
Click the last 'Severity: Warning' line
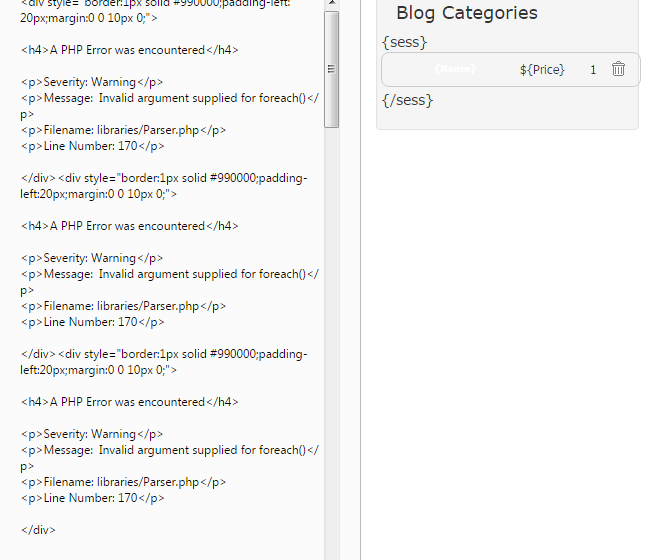coord(91,434)
